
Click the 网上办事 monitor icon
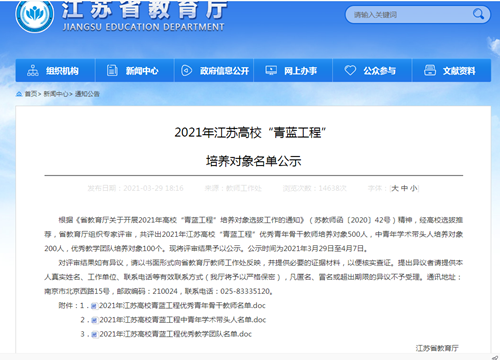click(x=271, y=70)
